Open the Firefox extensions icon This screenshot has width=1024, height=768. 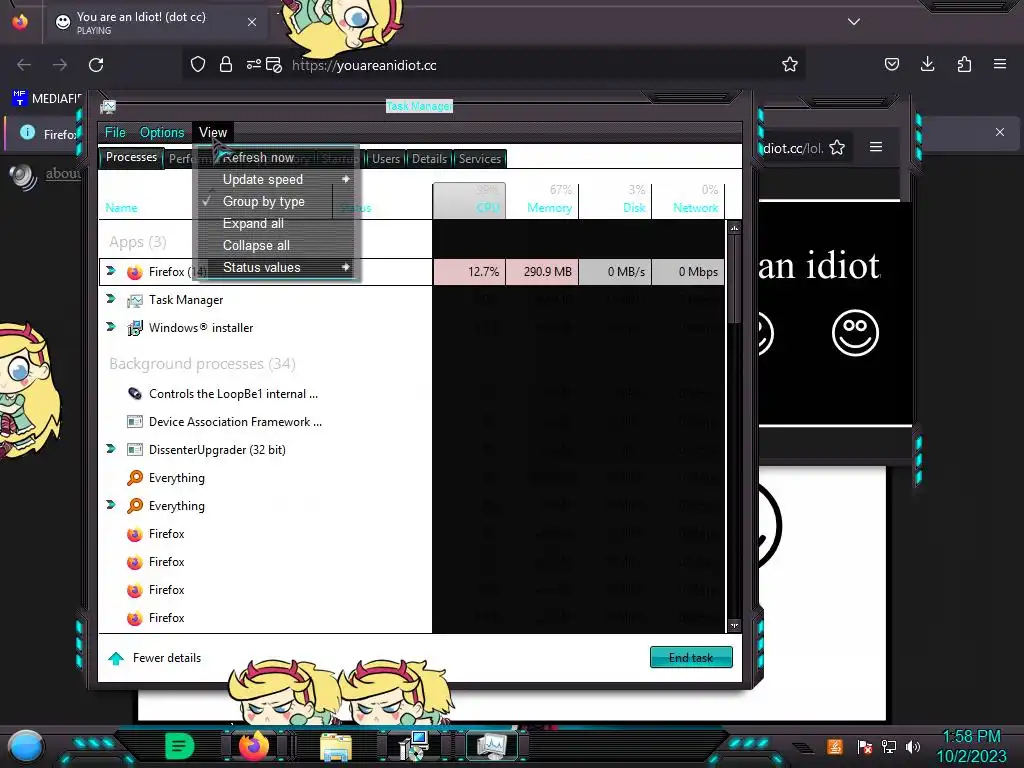click(964, 64)
